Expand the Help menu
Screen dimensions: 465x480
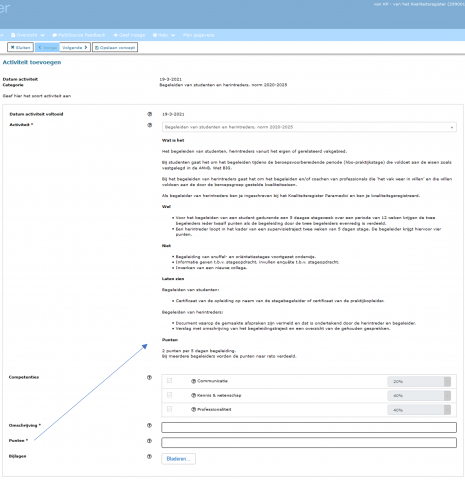[164, 35]
